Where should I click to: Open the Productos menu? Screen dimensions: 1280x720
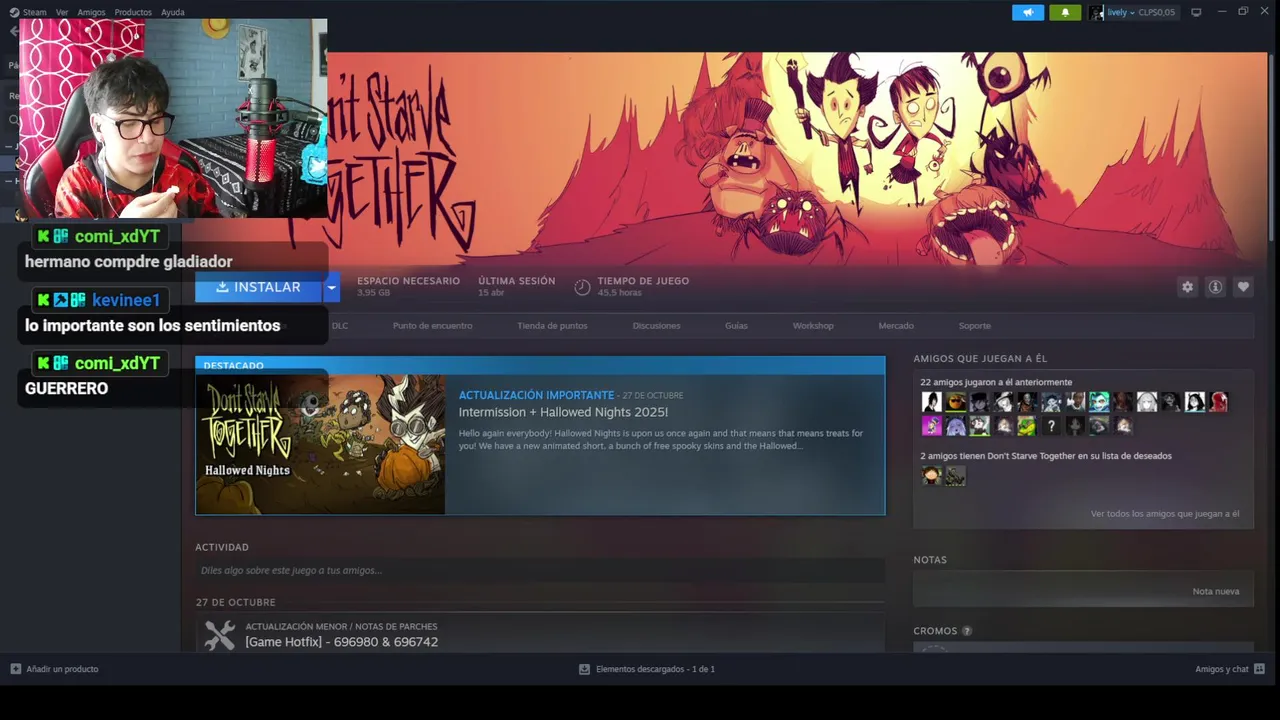coord(133,12)
